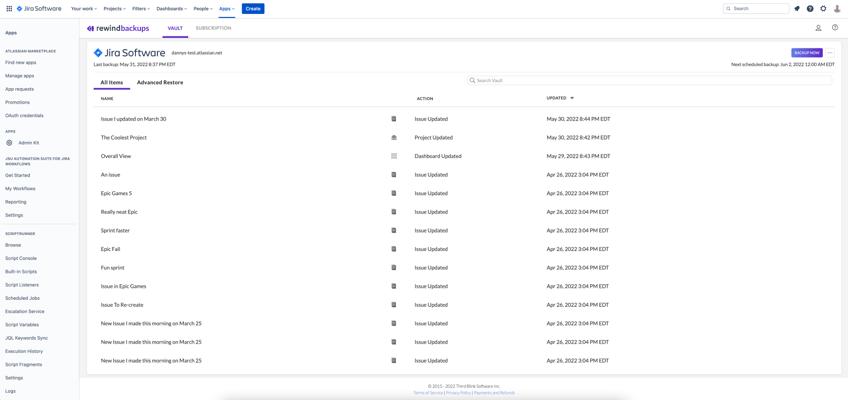Click the issue icon in 'Sprint faster' row
Screen dimensions: 848x400
tap(394, 230)
